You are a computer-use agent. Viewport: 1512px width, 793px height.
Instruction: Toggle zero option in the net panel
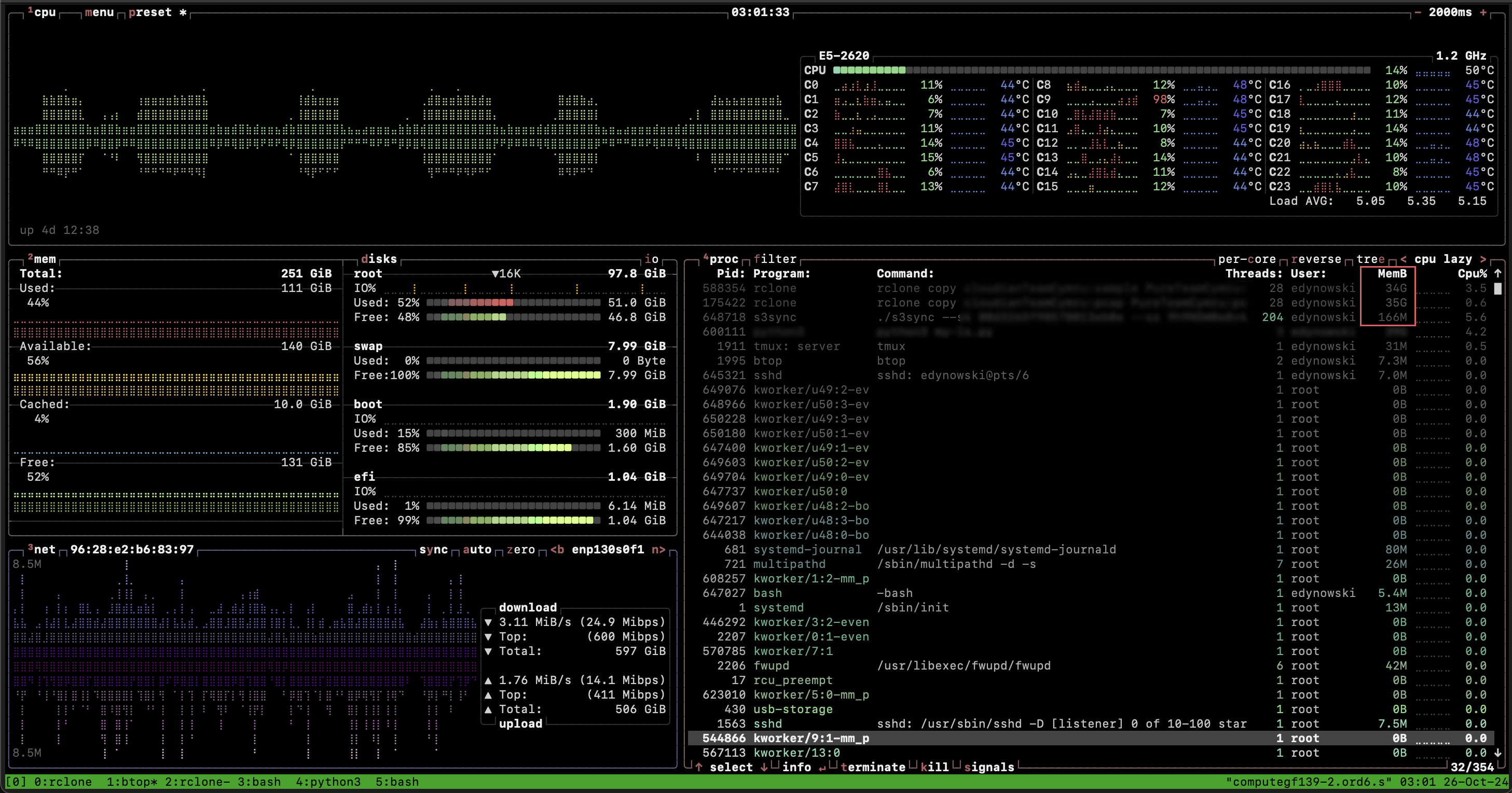(521, 550)
